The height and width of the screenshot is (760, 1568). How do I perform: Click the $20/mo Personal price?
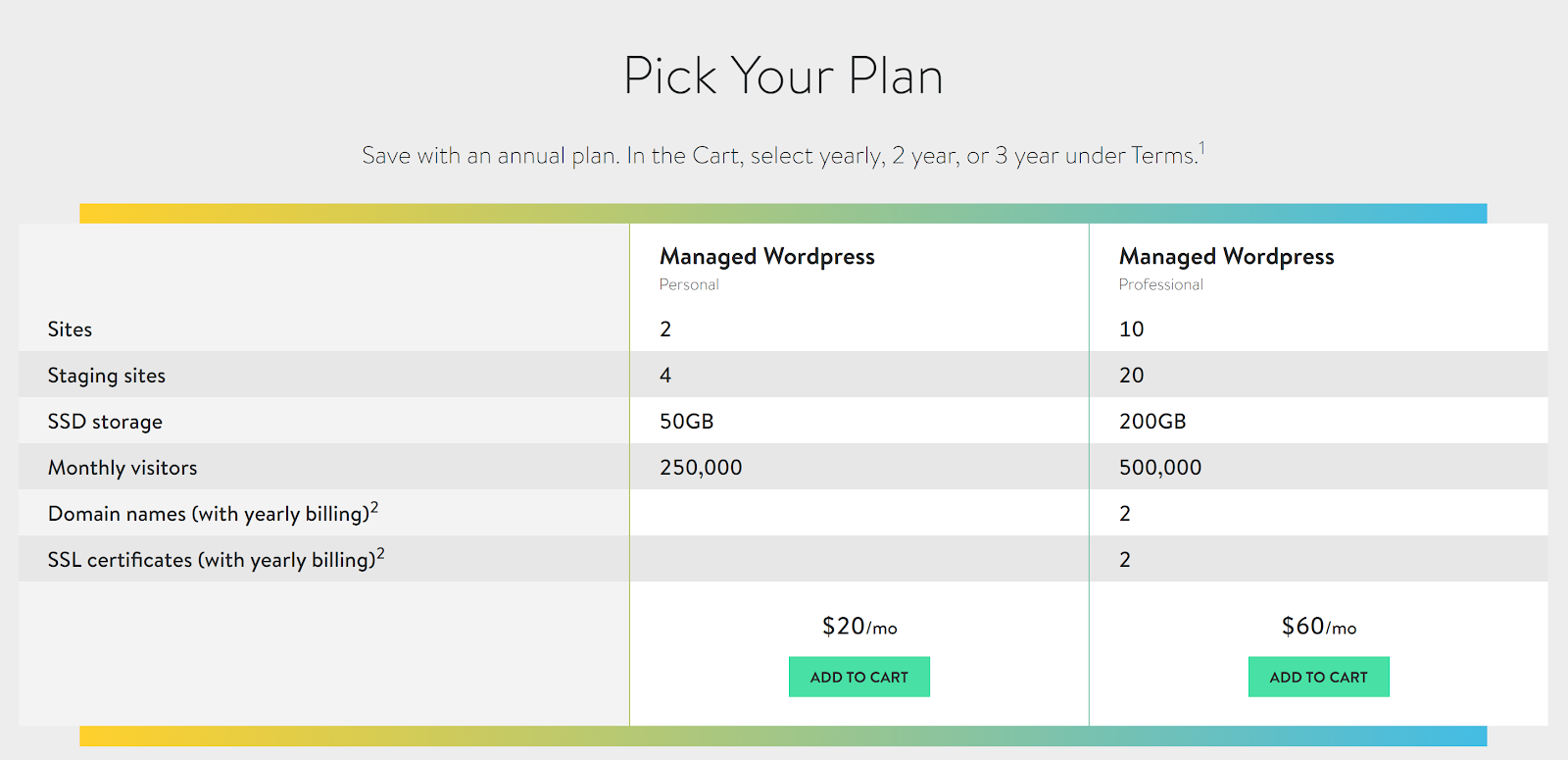(859, 627)
